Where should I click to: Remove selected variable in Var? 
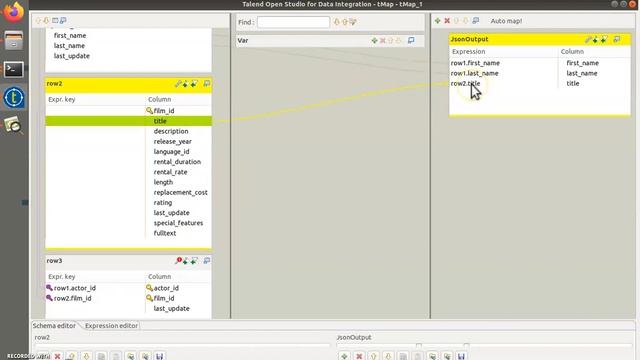(382, 40)
